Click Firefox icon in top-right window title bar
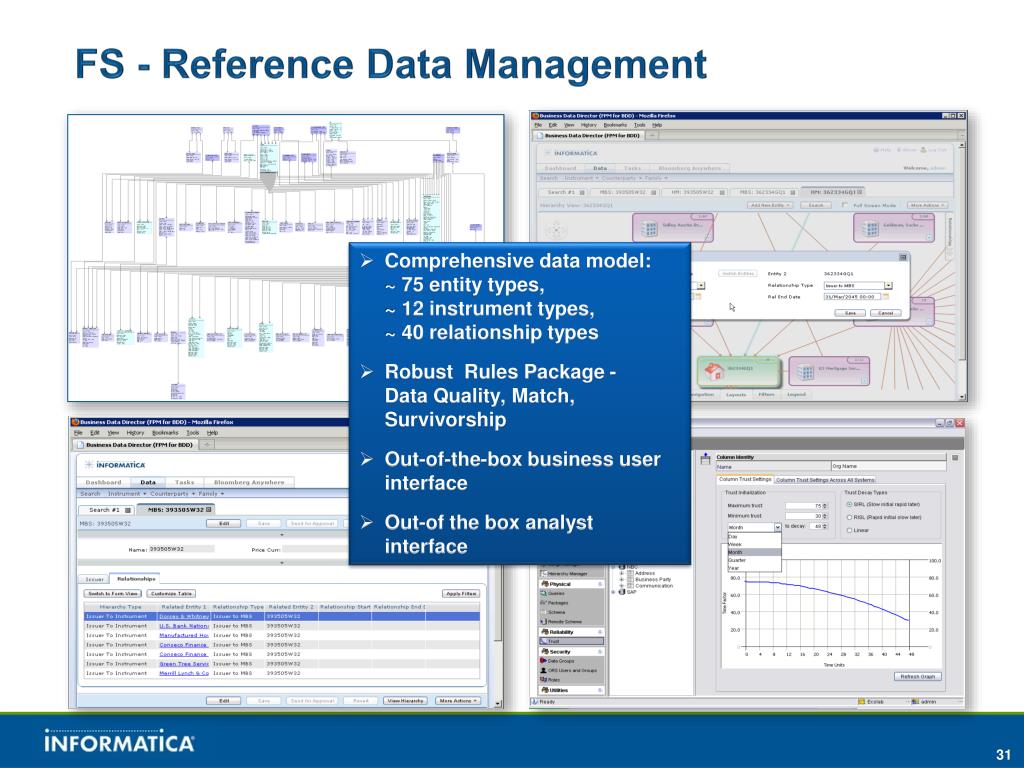The image size is (1024, 768). click(535, 116)
